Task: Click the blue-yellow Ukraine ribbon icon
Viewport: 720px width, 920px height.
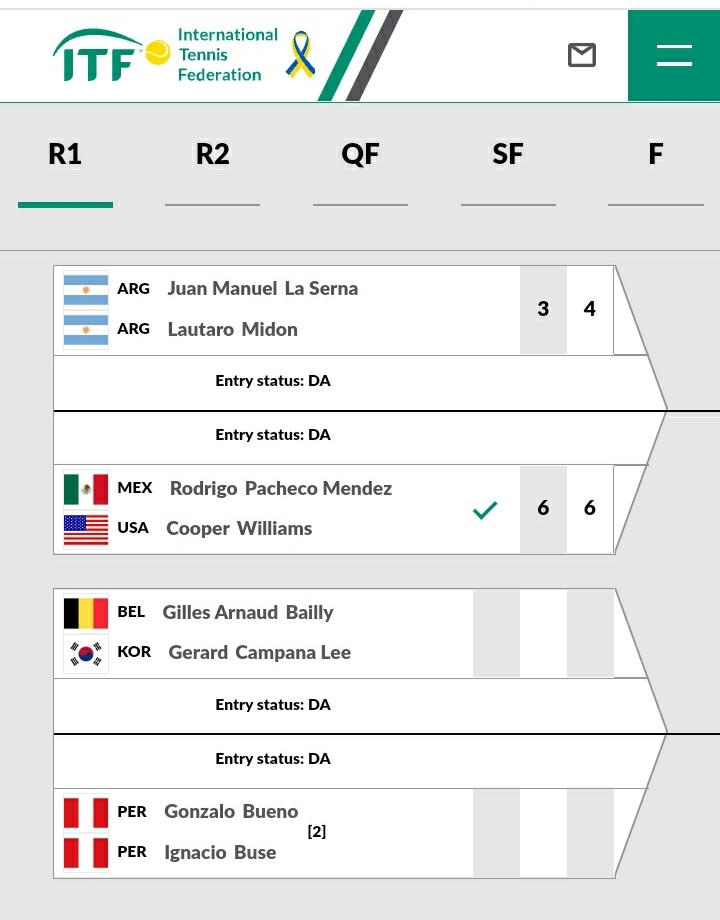Action: (x=299, y=54)
